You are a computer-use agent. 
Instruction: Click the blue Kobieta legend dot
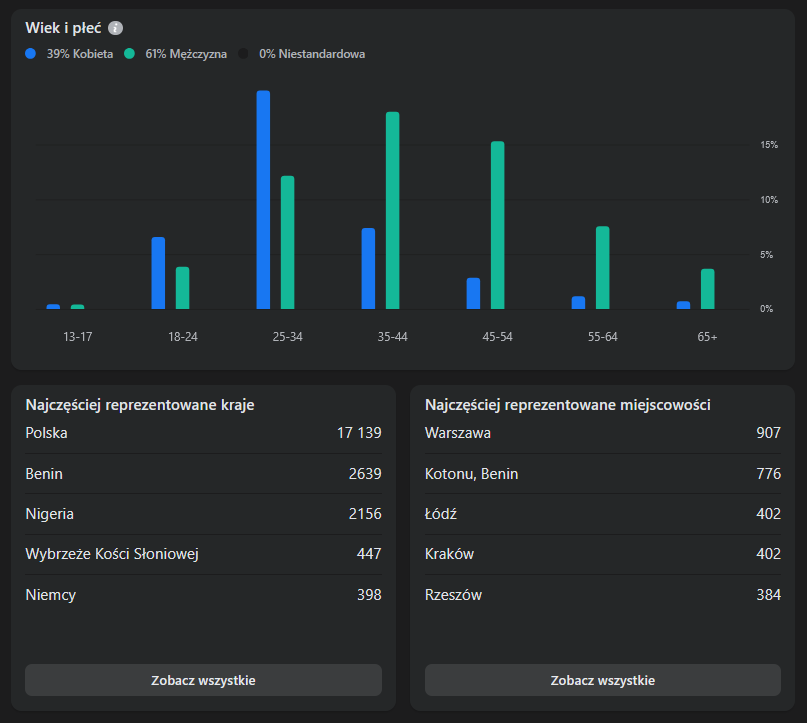pos(31,54)
